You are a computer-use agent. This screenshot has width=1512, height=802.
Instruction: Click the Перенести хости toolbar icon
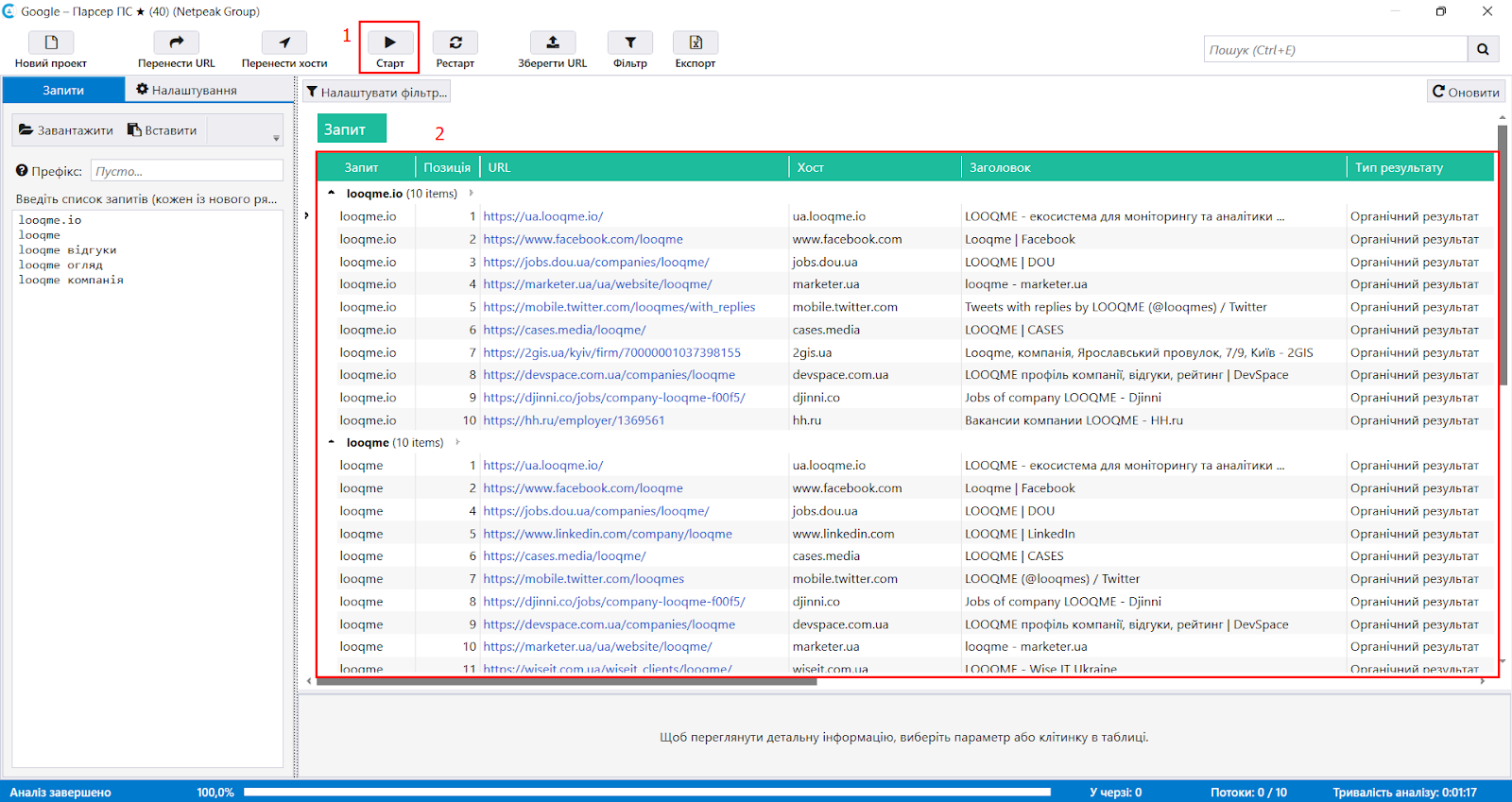pos(284,43)
